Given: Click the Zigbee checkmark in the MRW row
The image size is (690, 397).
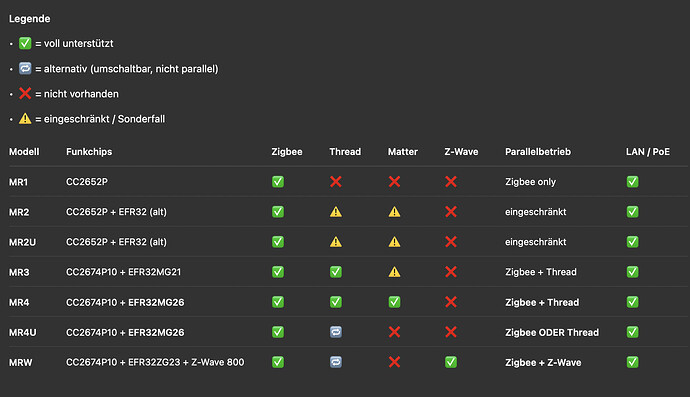Looking at the screenshot, I should (278, 362).
